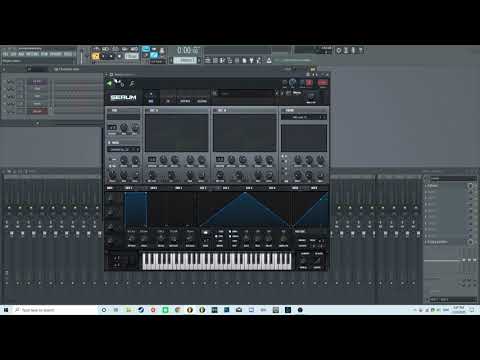The image size is (480, 360).
Task: Toggle the NOISE oscillator on
Action: [109, 142]
